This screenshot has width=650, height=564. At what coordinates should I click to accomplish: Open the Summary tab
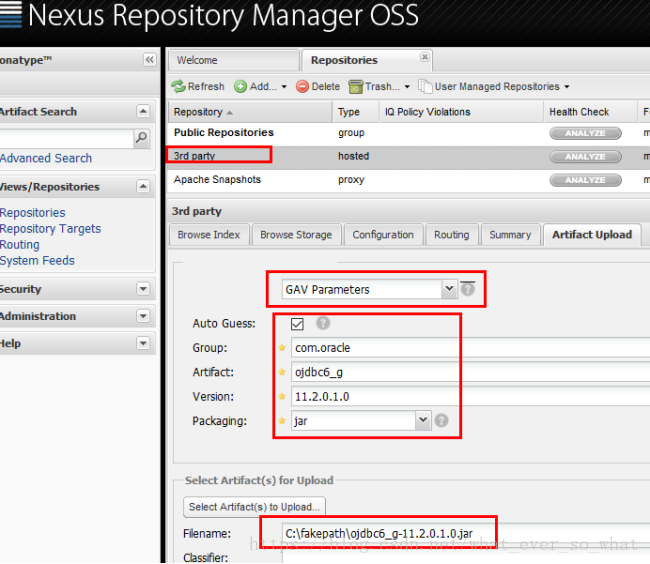click(510, 235)
